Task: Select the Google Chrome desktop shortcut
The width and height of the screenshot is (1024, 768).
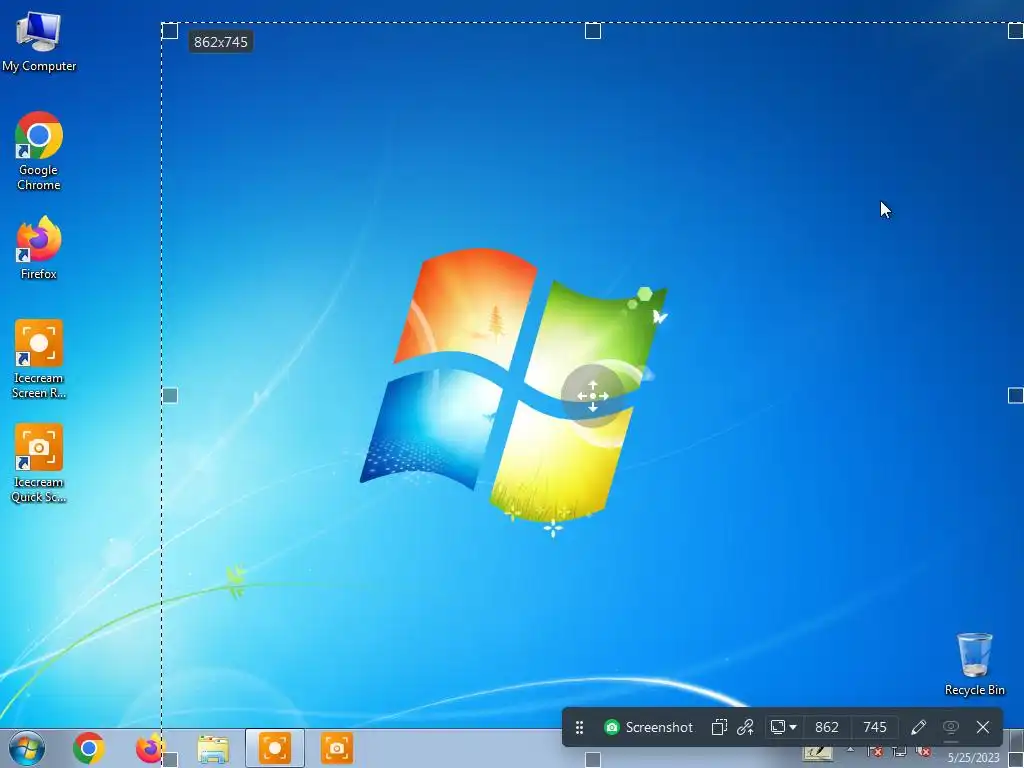Action: (39, 151)
